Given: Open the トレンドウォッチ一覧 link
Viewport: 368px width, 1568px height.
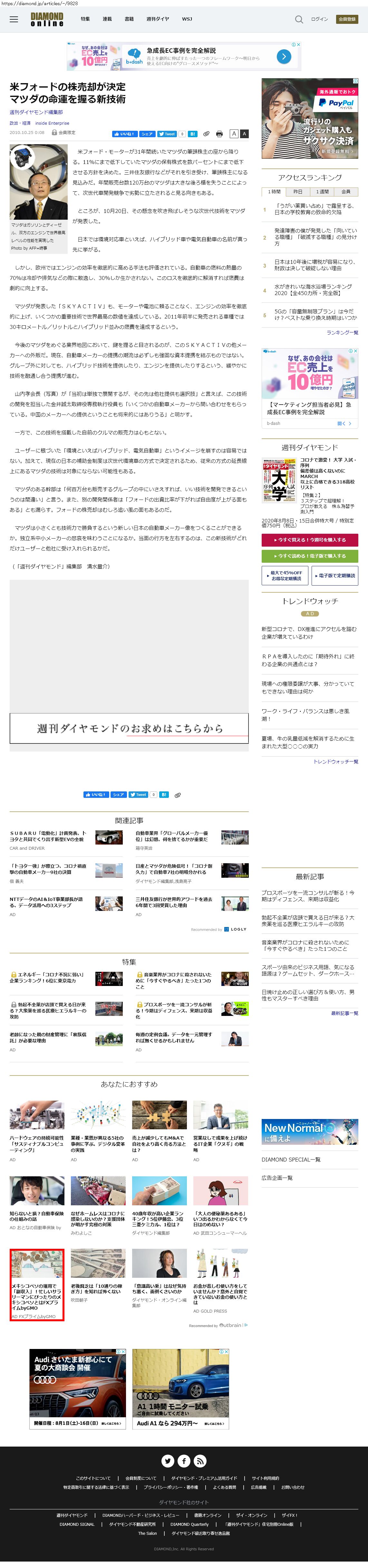Looking at the screenshot, I should coord(336,761).
